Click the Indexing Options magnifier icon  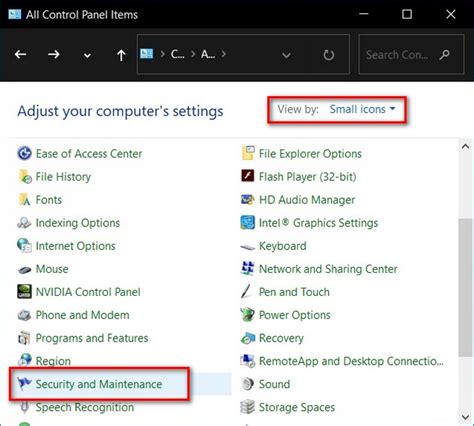[24, 223]
